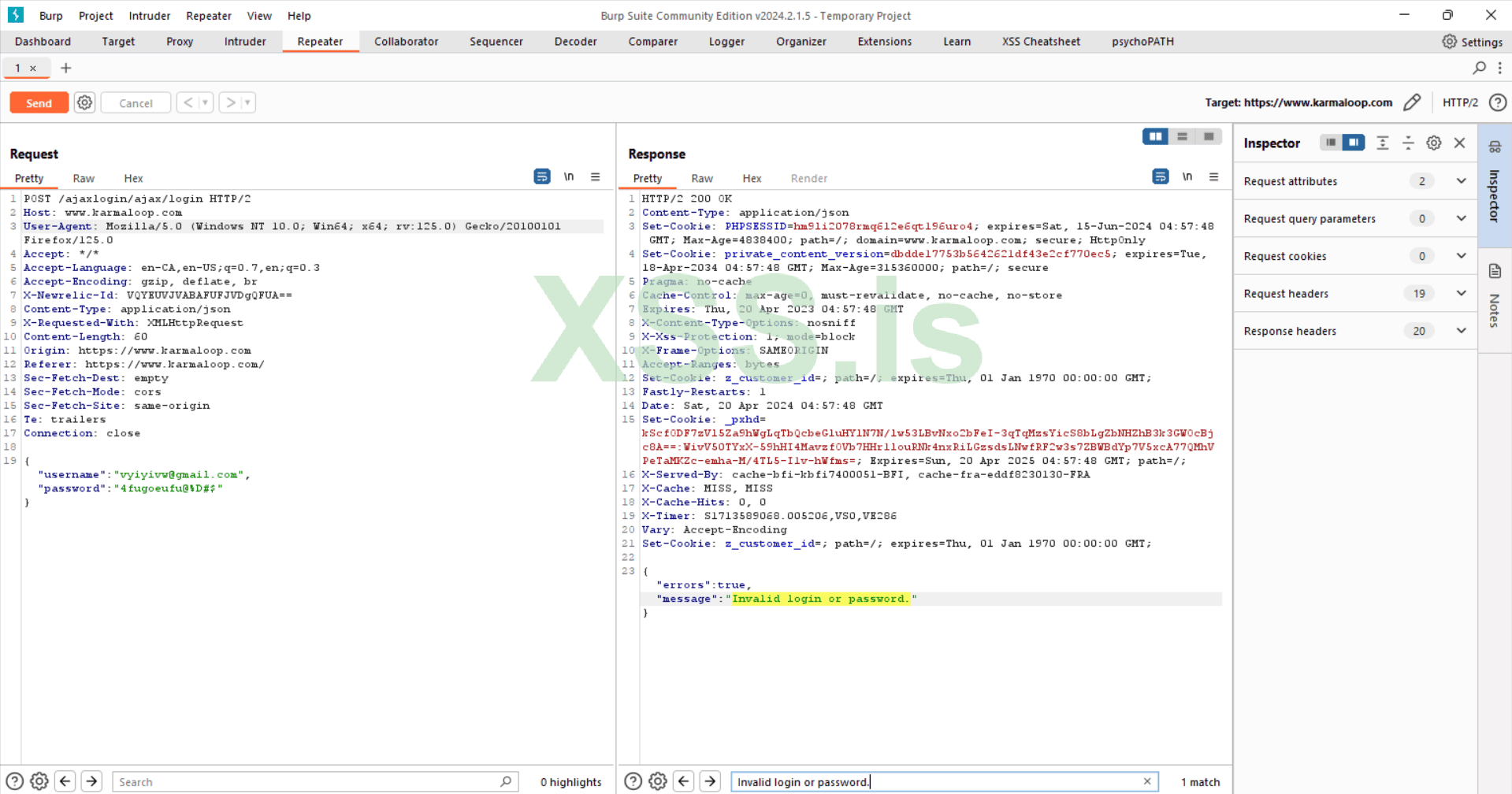
Task: Toggle word wrap icon in Request panel
Action: 542,177
